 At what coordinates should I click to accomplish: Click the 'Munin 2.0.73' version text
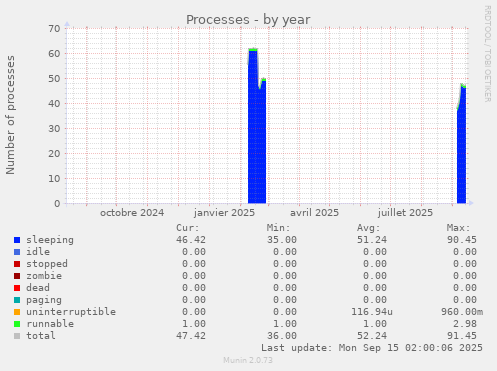click(248, 360)
